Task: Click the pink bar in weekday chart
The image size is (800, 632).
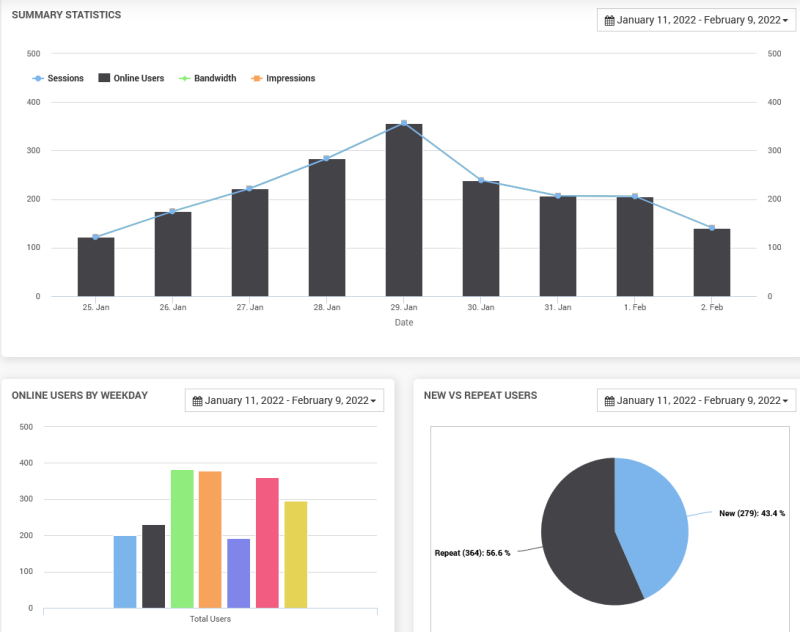Action: (x=267, y=544)
